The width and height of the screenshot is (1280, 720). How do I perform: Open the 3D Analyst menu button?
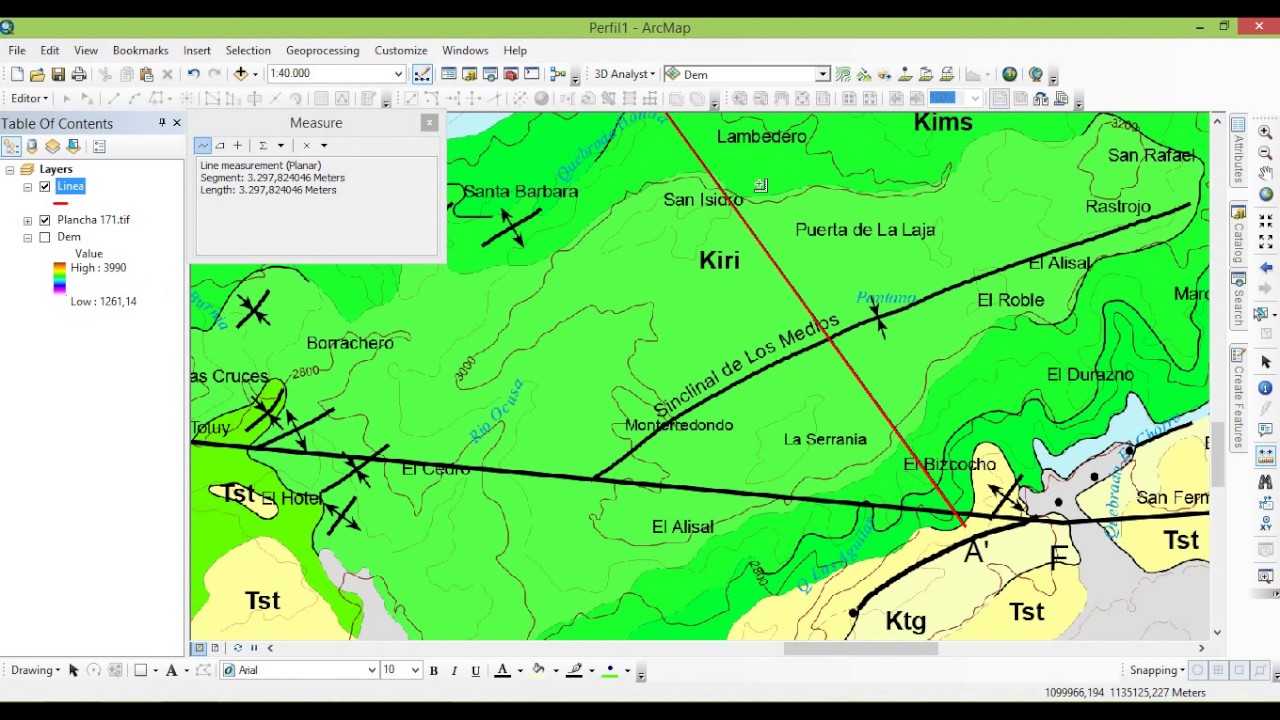(x=624, y=74)
